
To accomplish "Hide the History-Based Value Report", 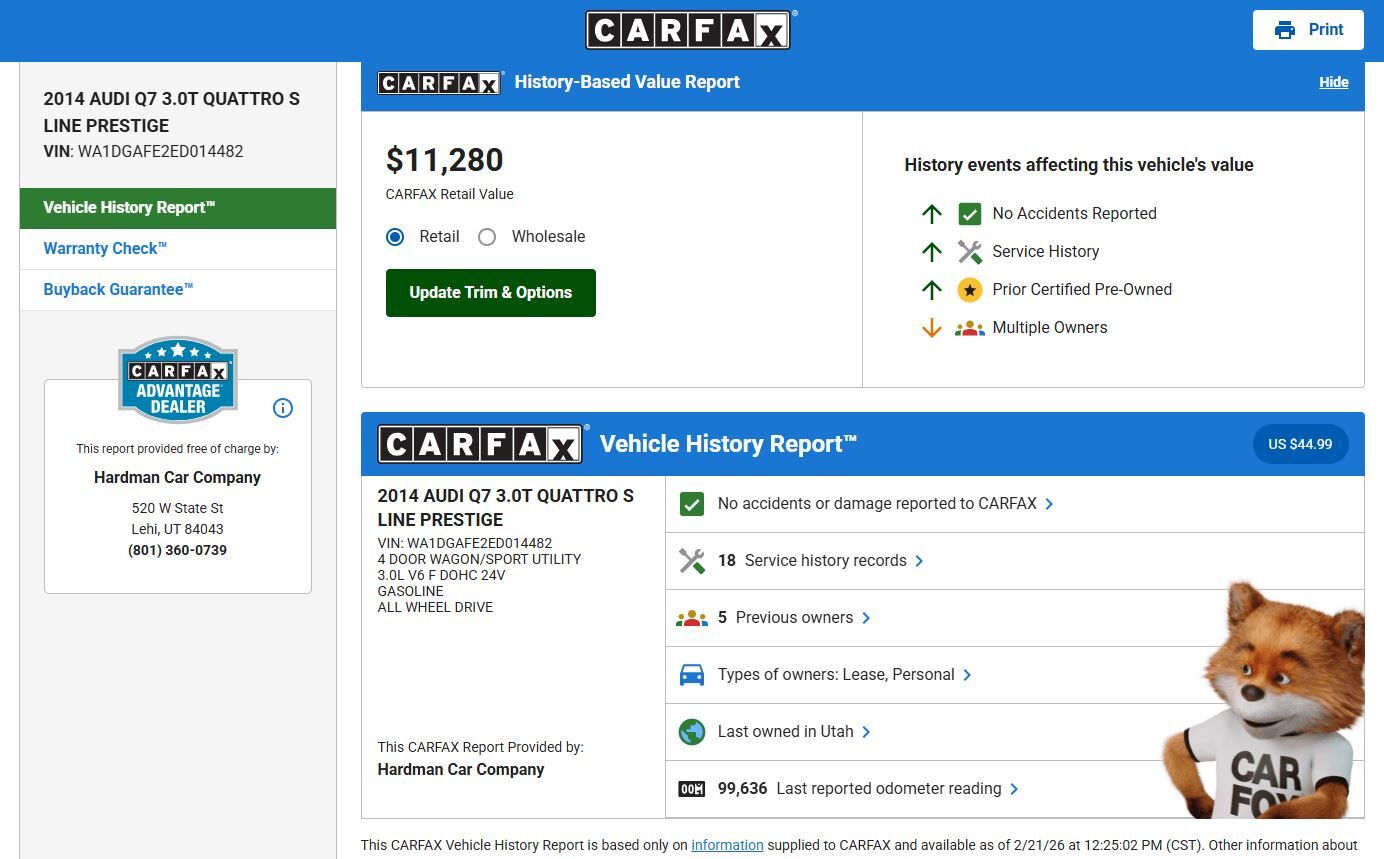I will coord(1333,82).
